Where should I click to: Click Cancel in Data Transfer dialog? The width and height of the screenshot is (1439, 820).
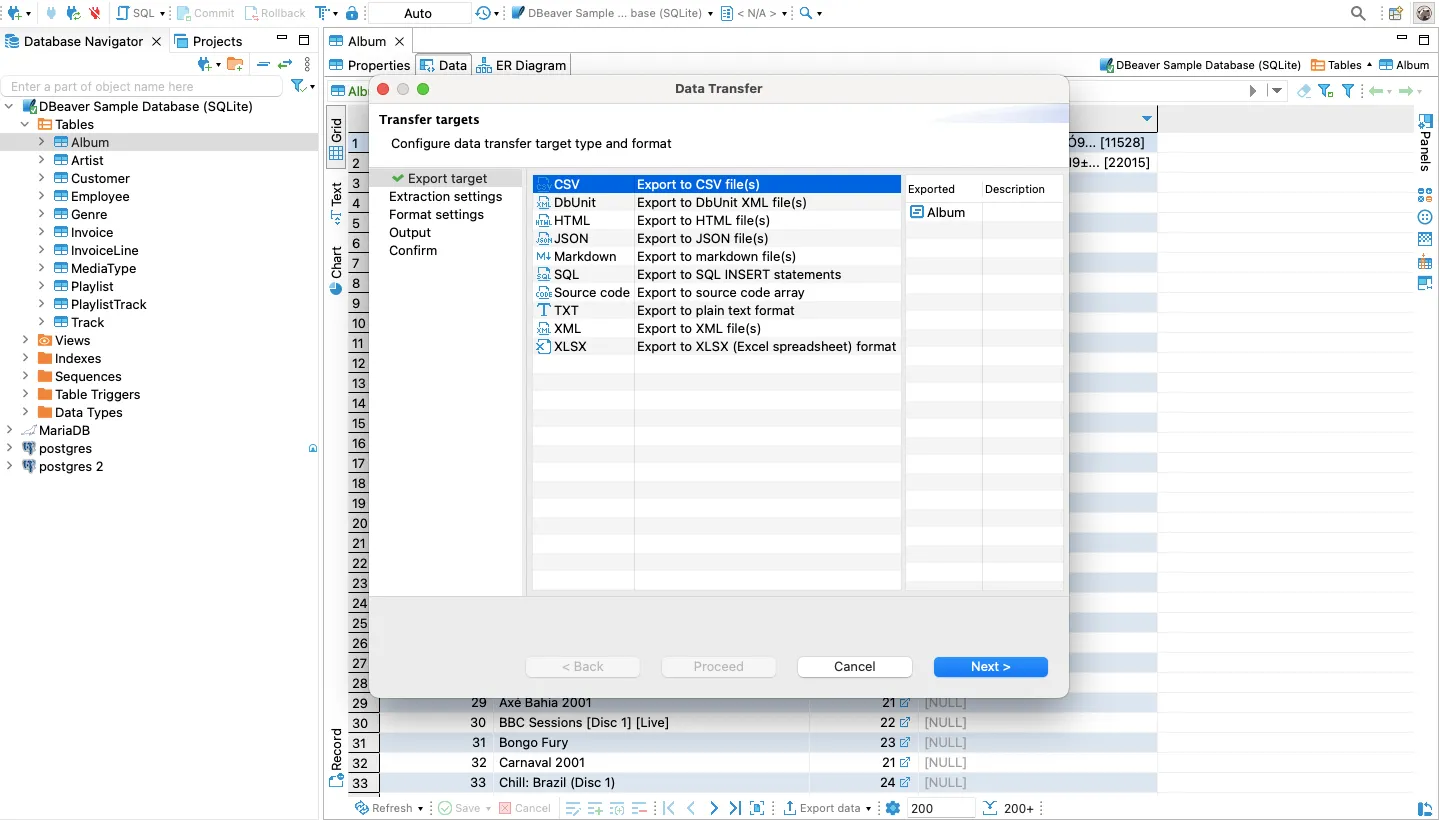click(854, 666)
